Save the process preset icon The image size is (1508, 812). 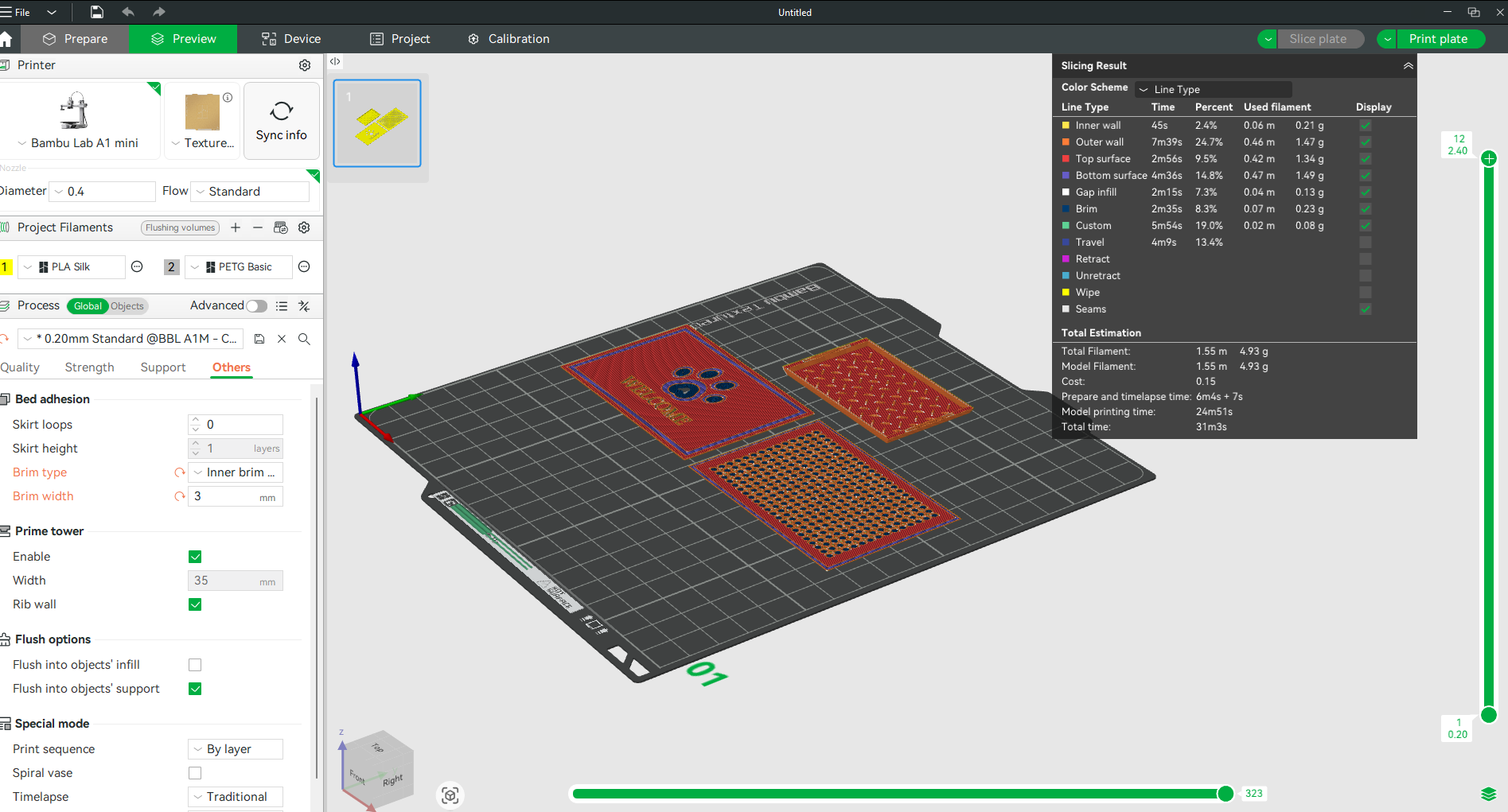point(259,339)
